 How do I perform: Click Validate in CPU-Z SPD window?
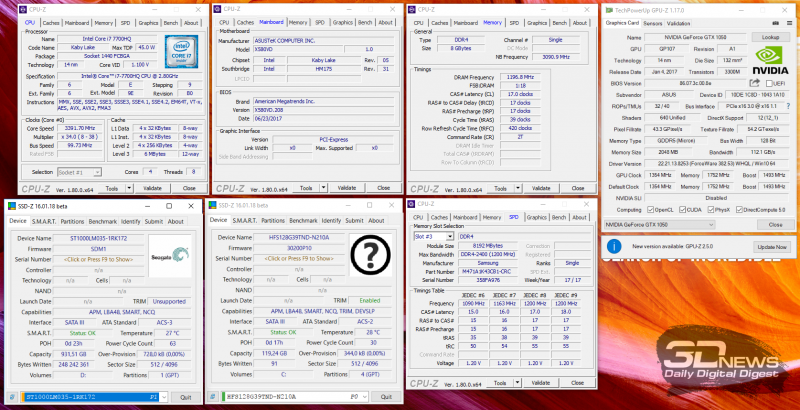tap(541, 383)
